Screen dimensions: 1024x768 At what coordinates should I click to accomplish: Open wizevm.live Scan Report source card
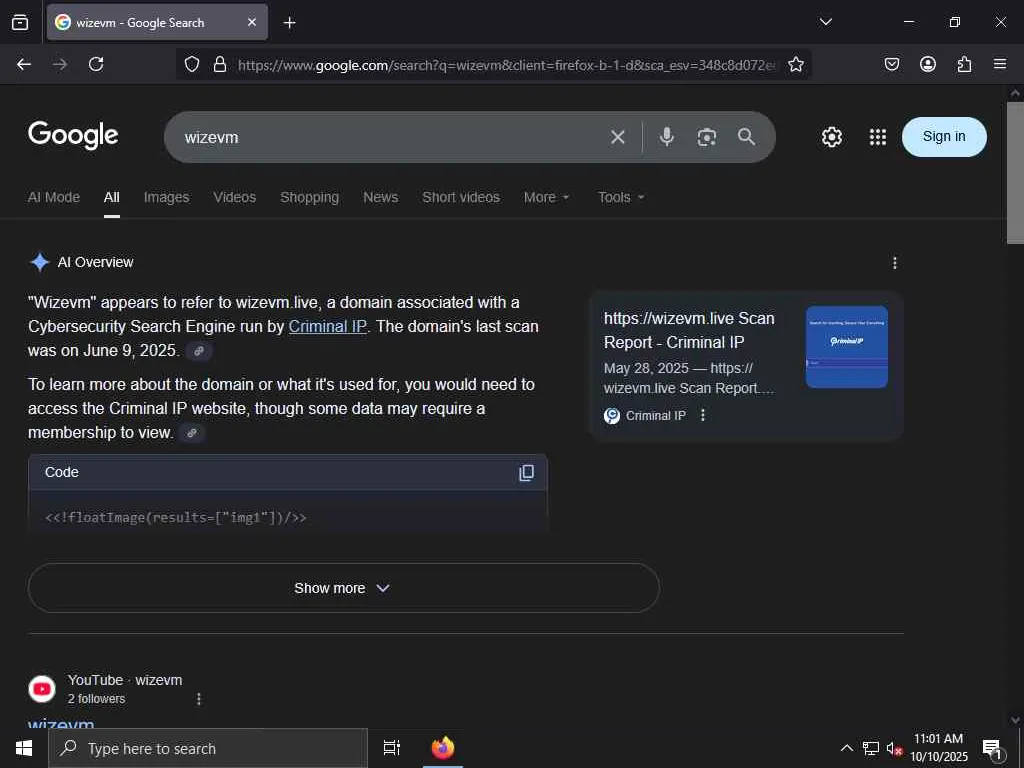[689, 330]
